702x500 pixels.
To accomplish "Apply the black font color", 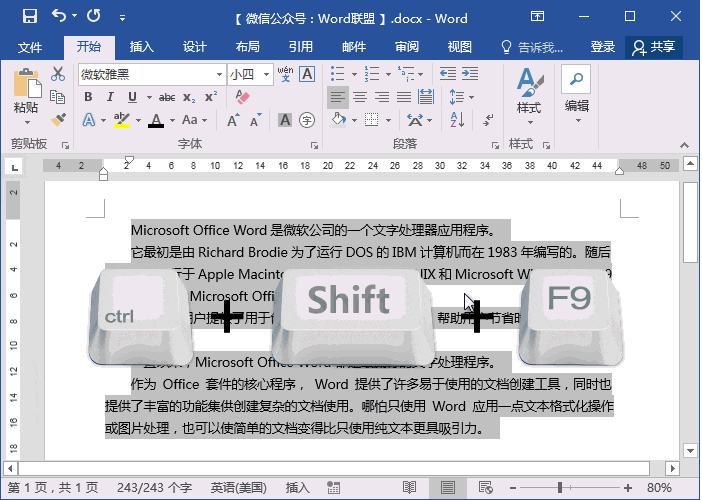I will pos(156,120).
